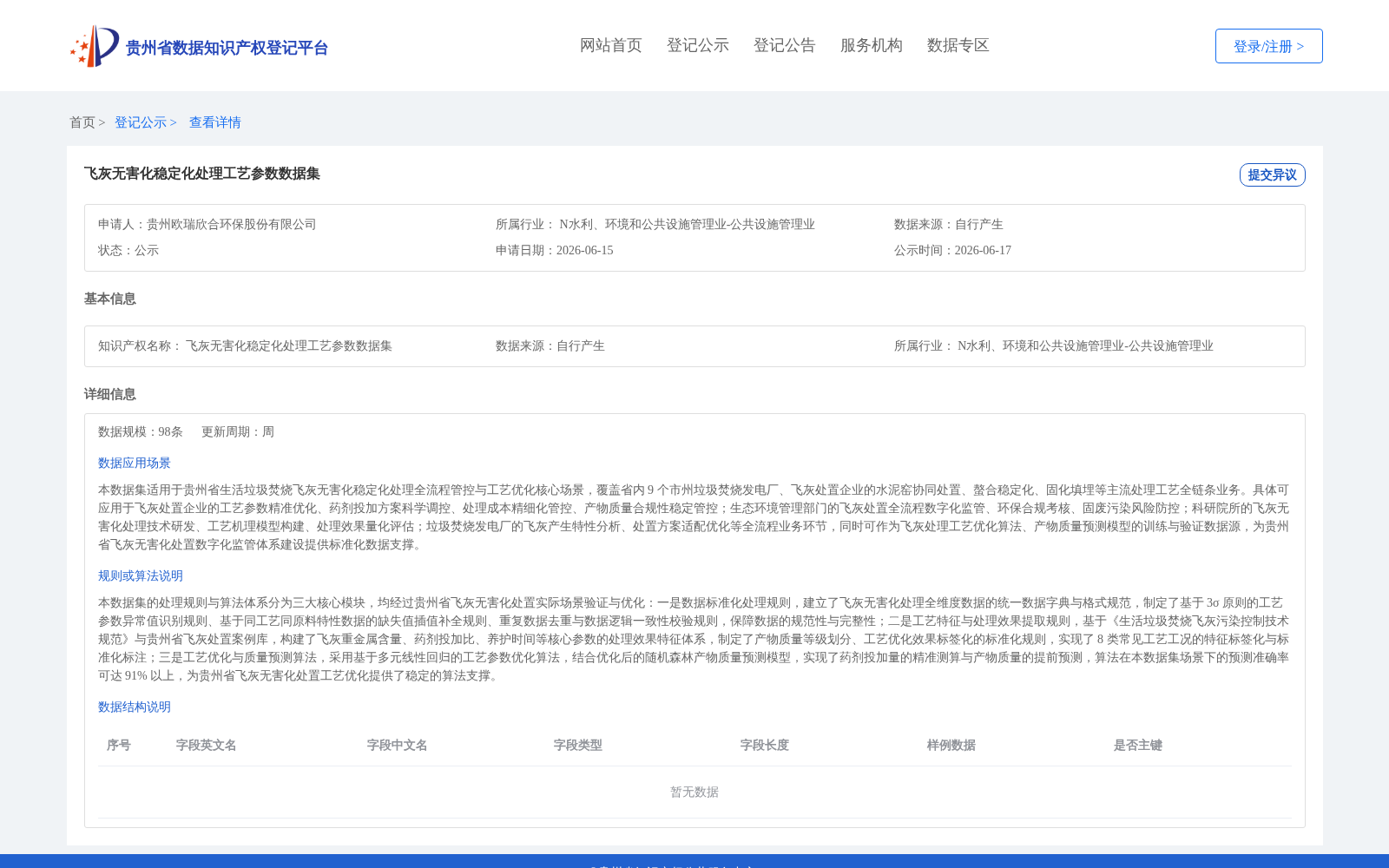Click the 字段英文名 column header
The height and width of the screenshot is (868, 1389).
coord(207,745)
